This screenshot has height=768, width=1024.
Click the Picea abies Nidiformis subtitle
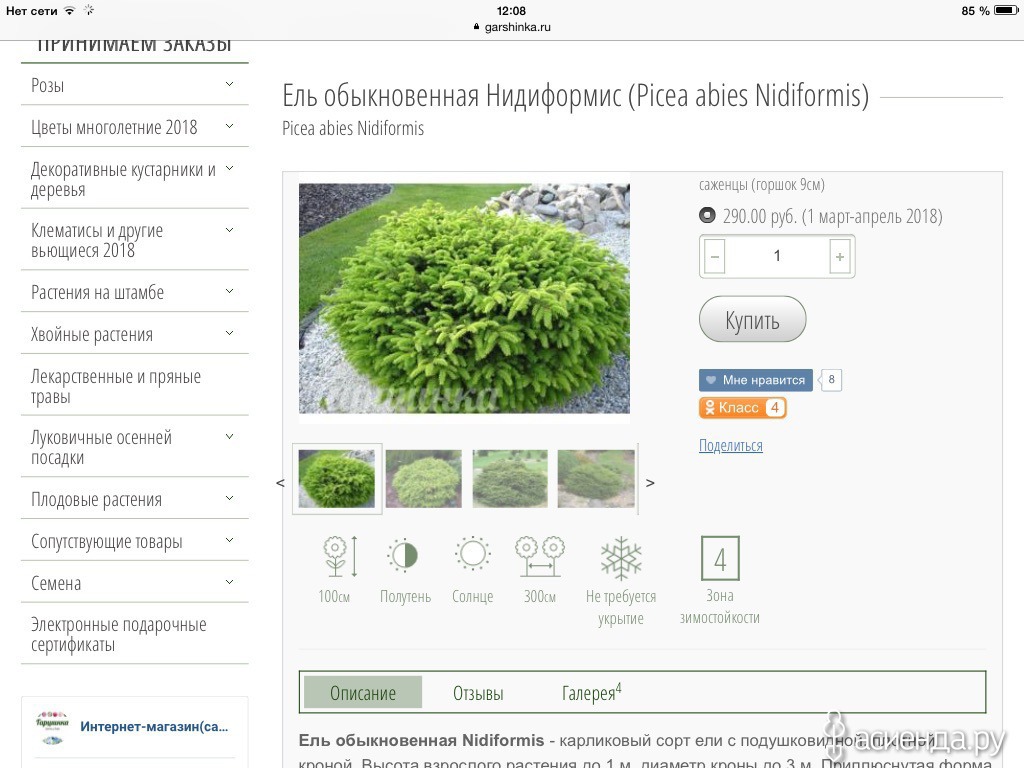[353, 128]
